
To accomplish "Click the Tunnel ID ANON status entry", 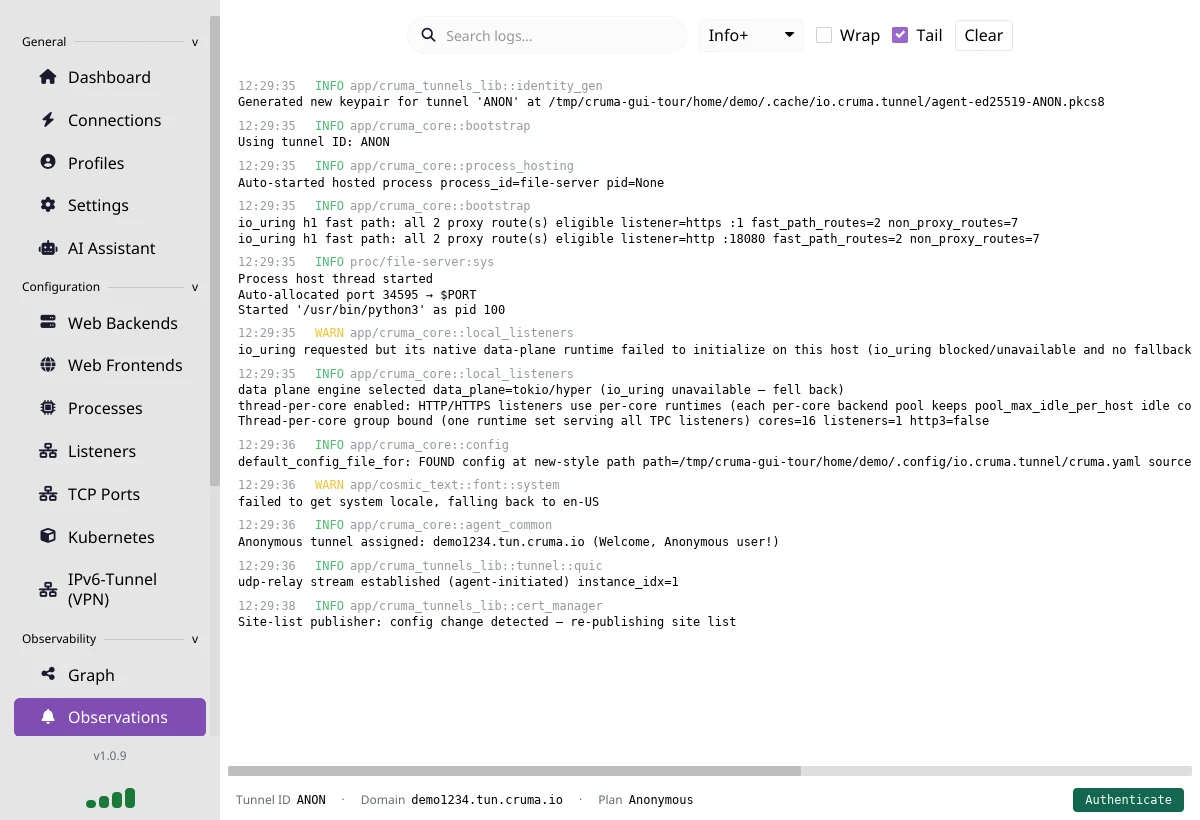I will coord(281,800).
